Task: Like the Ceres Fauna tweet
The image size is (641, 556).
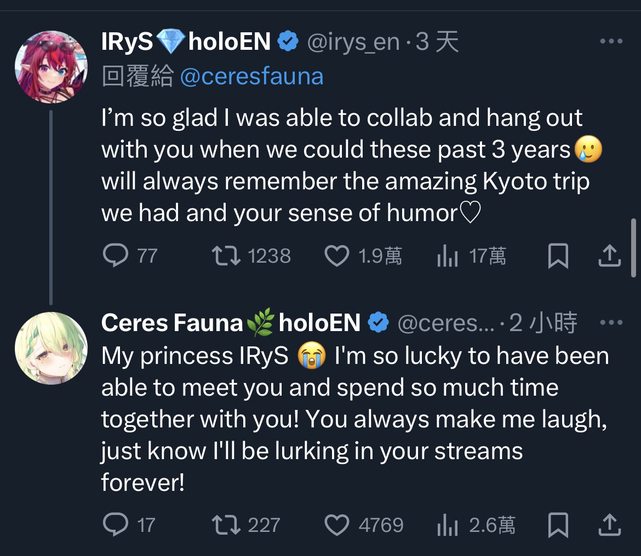Action: pyautogui.click(x=336, y=524)
